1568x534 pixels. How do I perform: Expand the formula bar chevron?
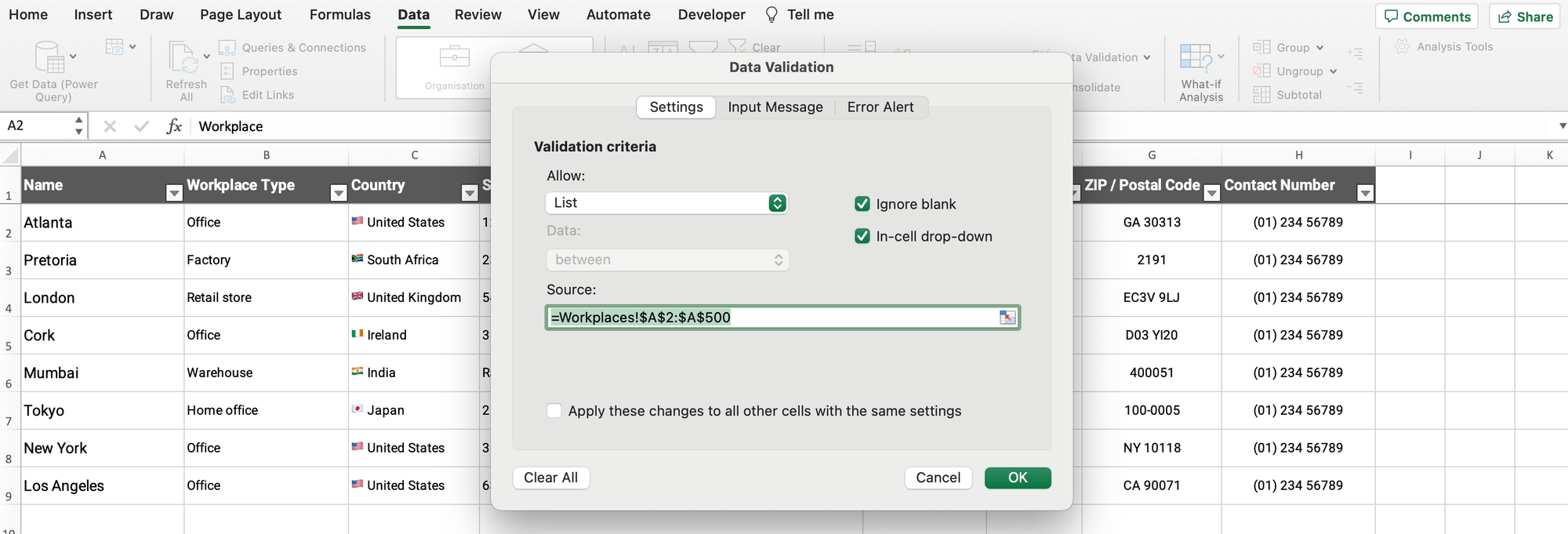(x=1562, y=126)
